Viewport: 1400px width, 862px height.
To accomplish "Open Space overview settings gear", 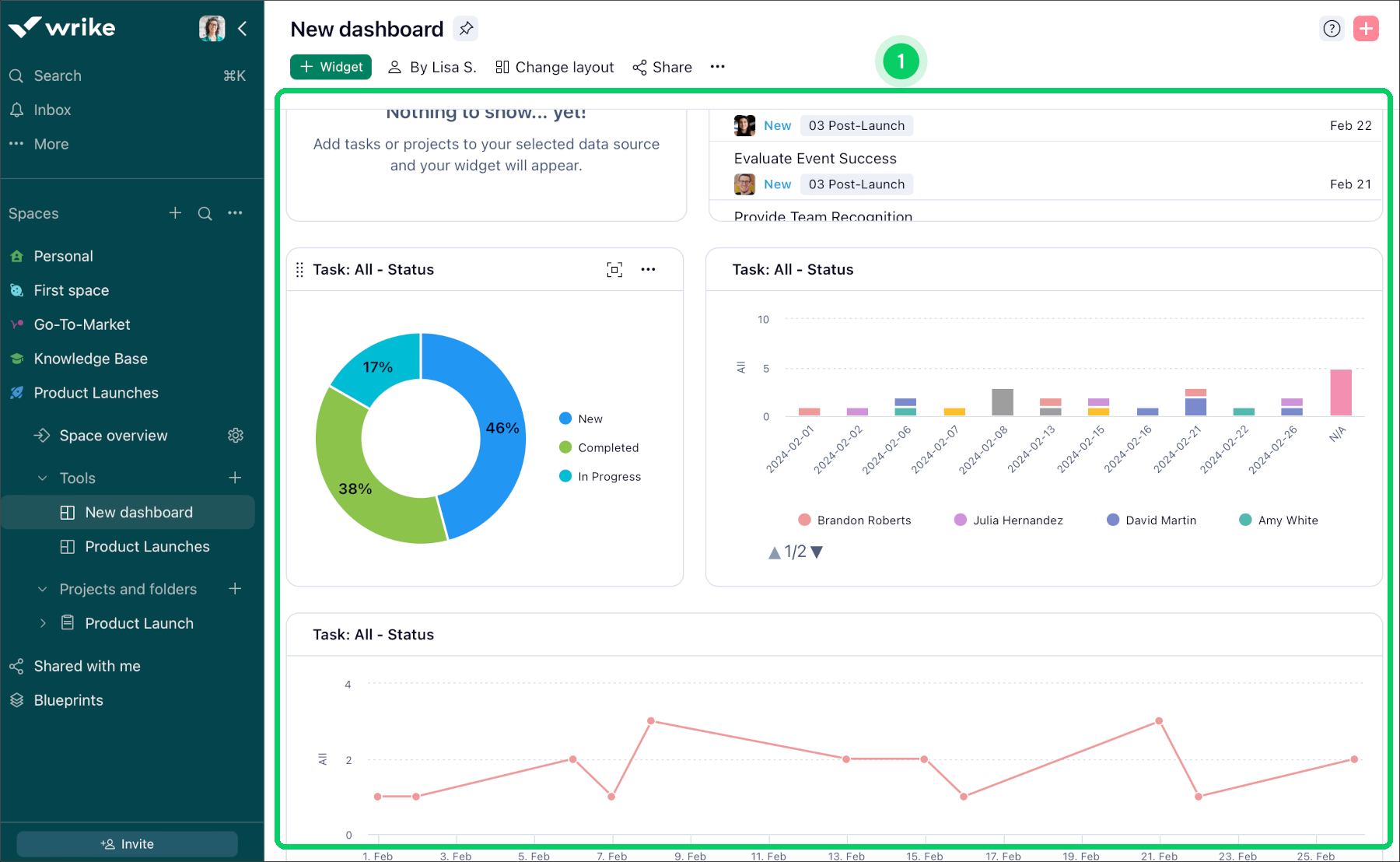I will (x=236, y=436).
